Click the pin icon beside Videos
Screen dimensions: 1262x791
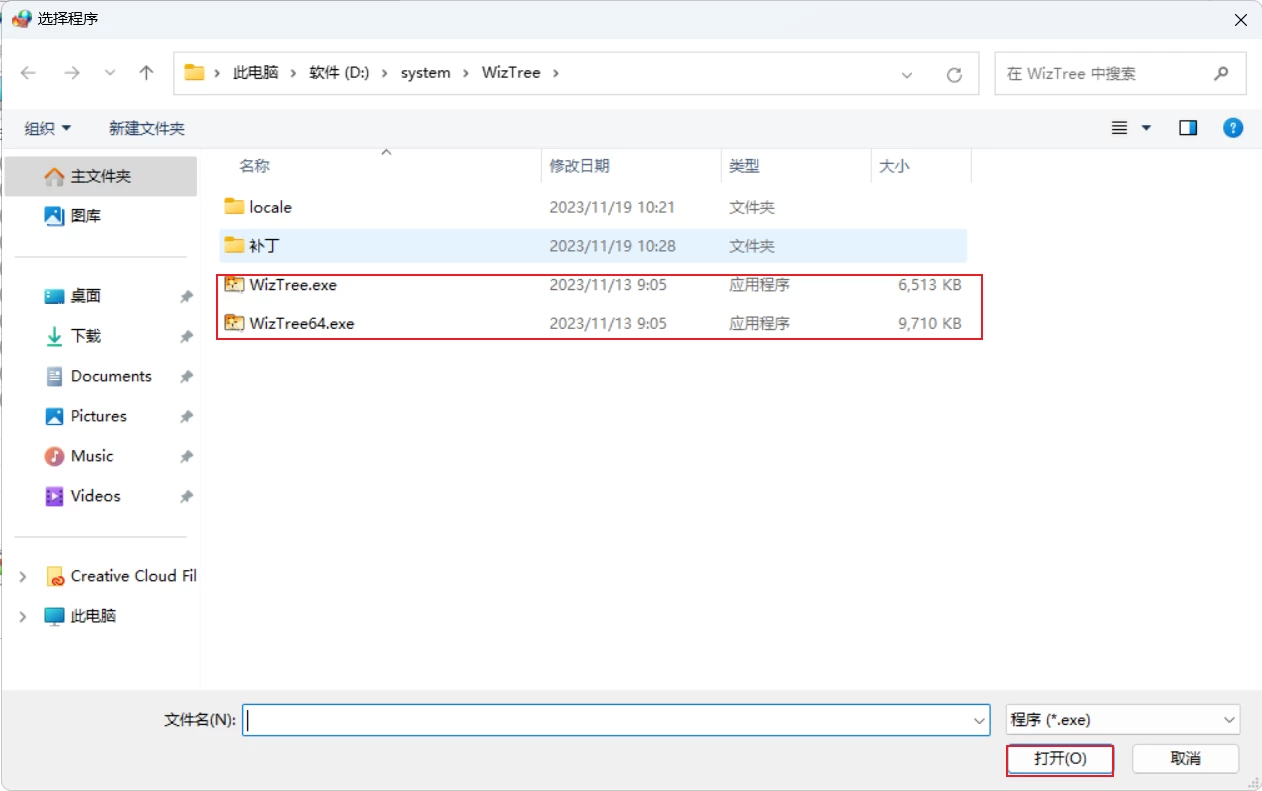(x=186, y=497)
